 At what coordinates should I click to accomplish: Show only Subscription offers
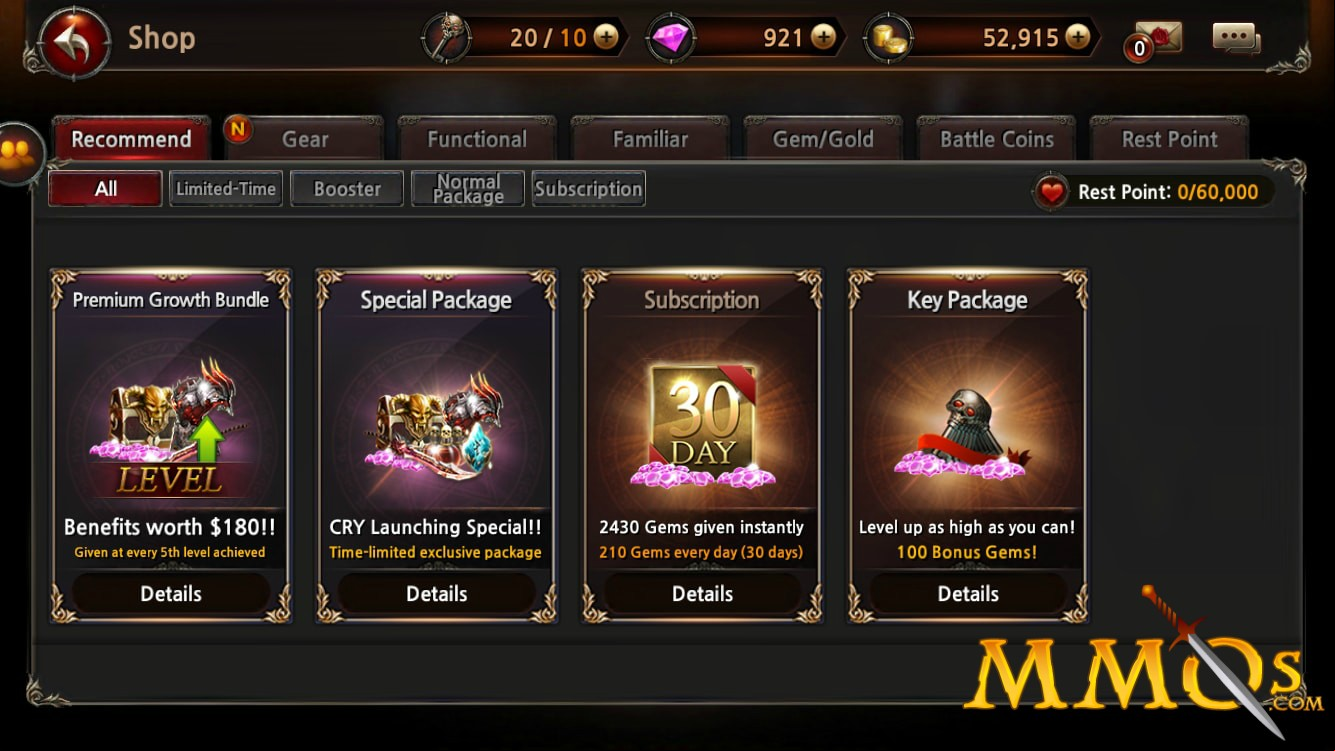point(589,188)
